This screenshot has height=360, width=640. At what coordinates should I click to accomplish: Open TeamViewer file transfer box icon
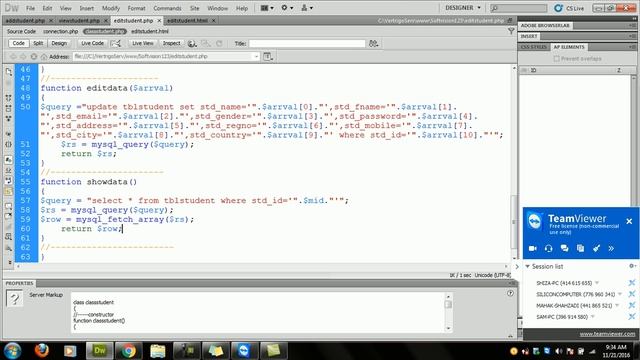580,248
